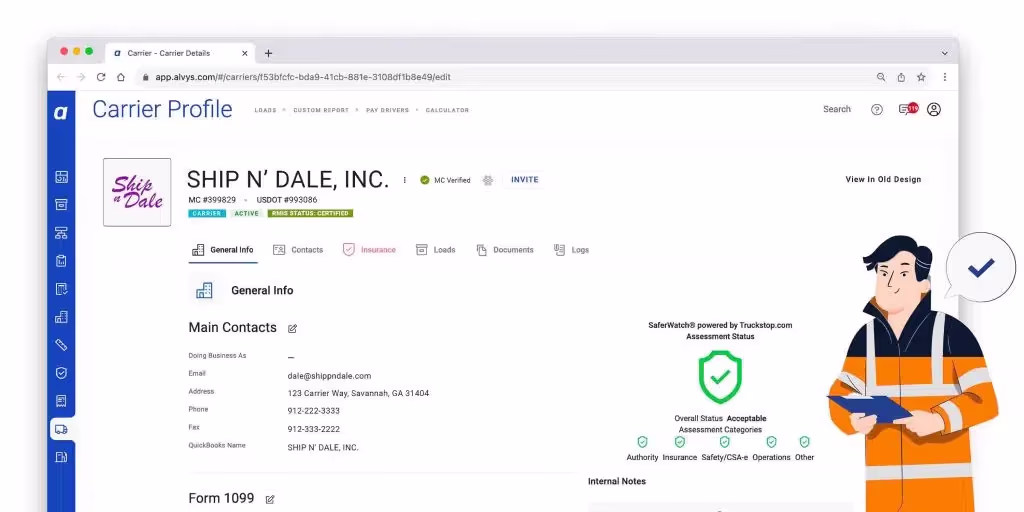Click the Safety/CSA-e assessment shield icon

pyautogui.click(x=724, y=442)
